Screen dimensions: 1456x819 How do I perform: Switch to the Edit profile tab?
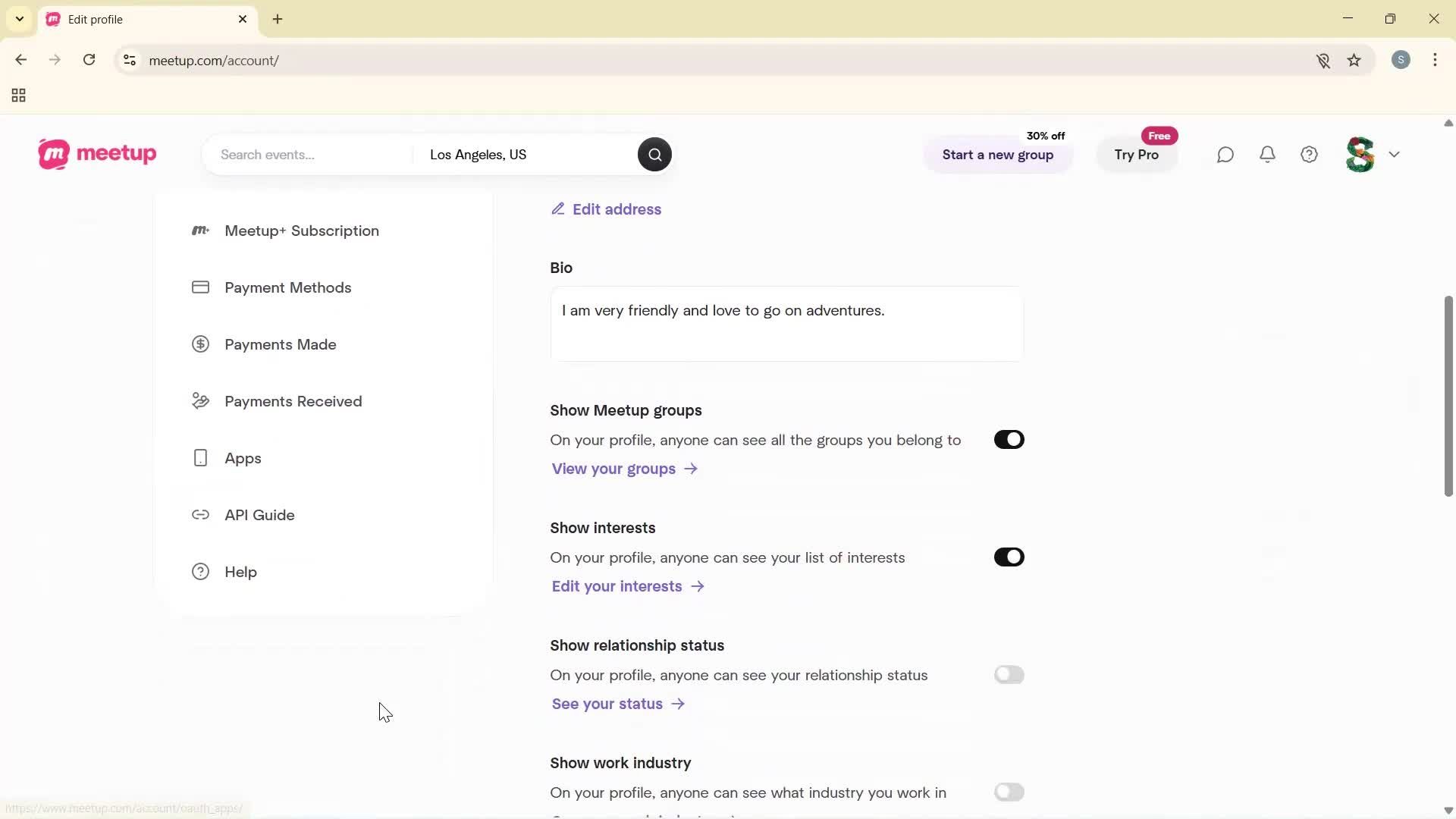tap(136, 19)
